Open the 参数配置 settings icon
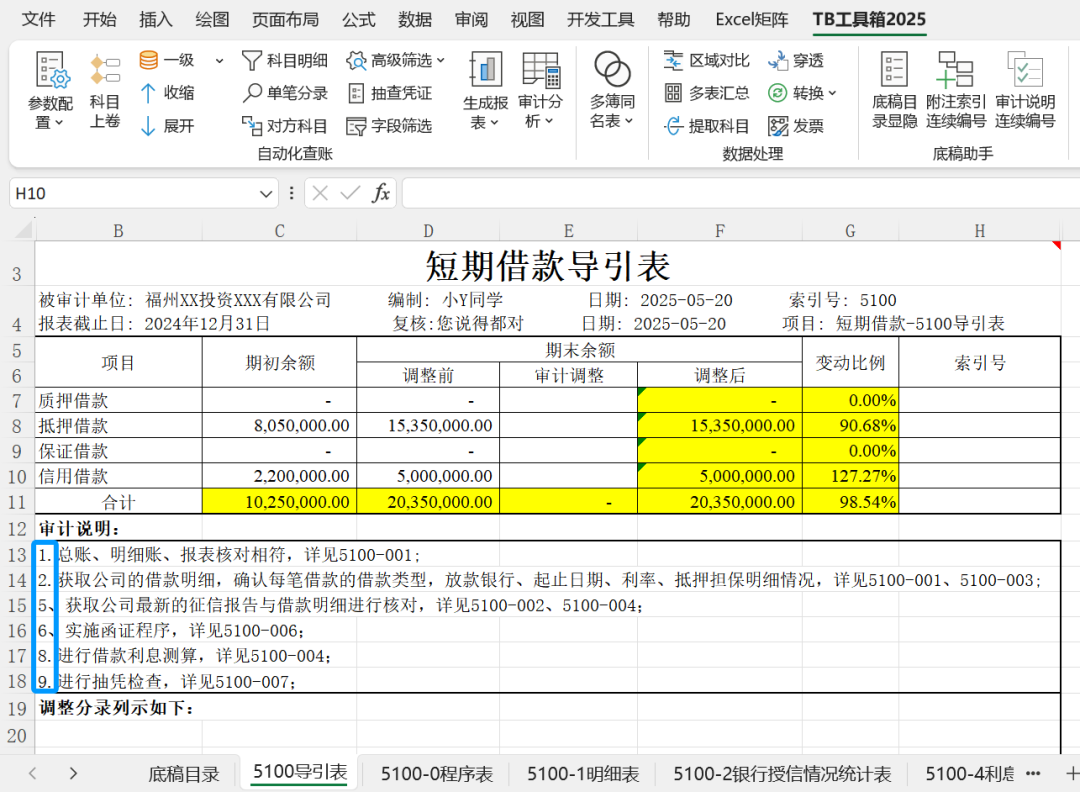Viewport: 1080px width, 792px height. (52, 70)
